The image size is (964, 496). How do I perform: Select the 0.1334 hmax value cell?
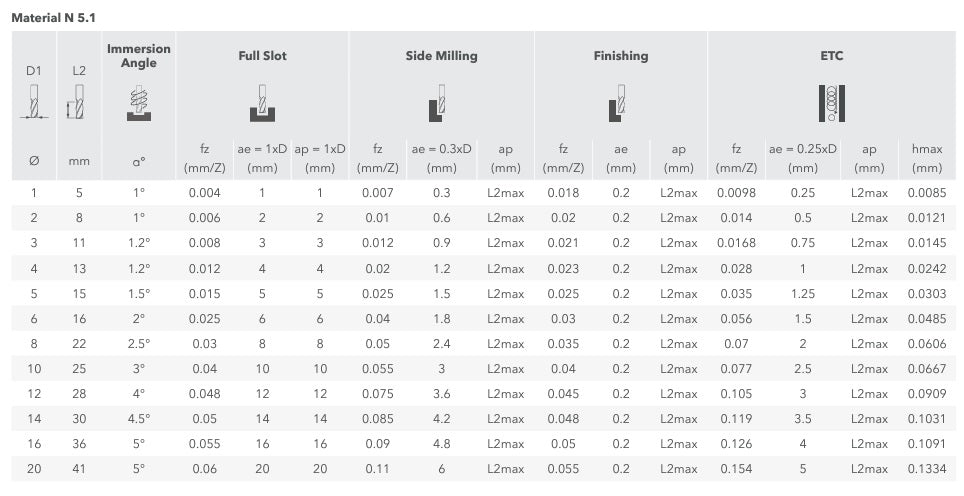pyautogui.click(x=927, y=469)
